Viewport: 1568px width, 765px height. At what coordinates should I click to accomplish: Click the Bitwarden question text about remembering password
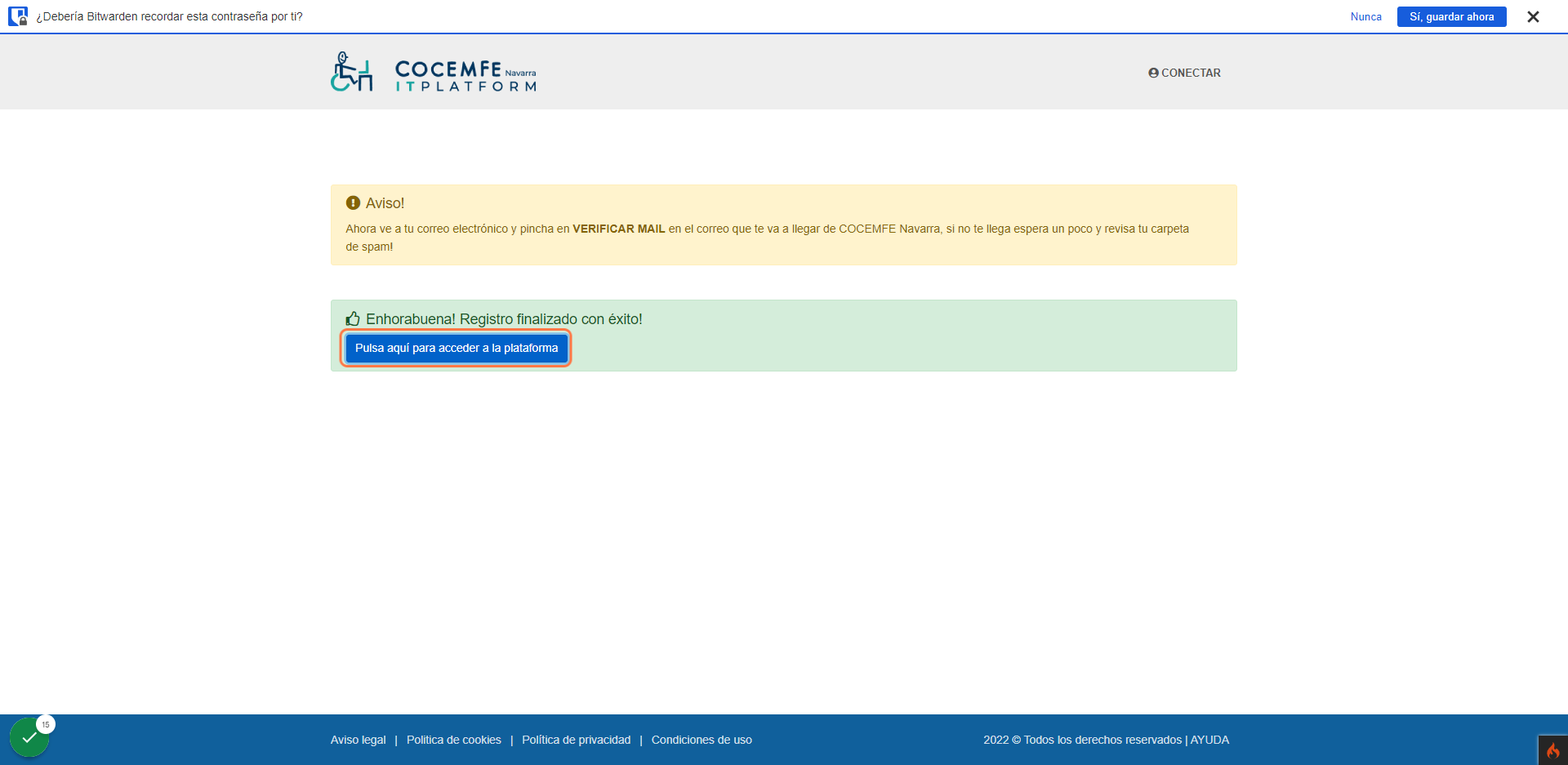[169, 16]
